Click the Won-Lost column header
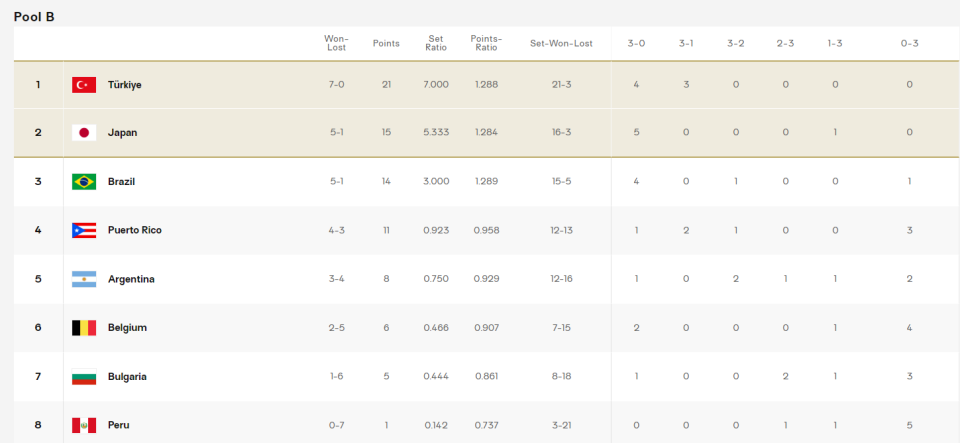The image size is (960, 443). [x=336, y=43]
